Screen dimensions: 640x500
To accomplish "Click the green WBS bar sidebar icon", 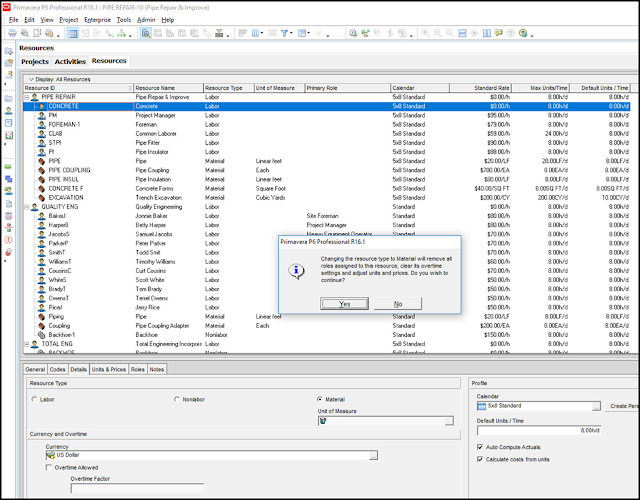I will pos(9,167).
